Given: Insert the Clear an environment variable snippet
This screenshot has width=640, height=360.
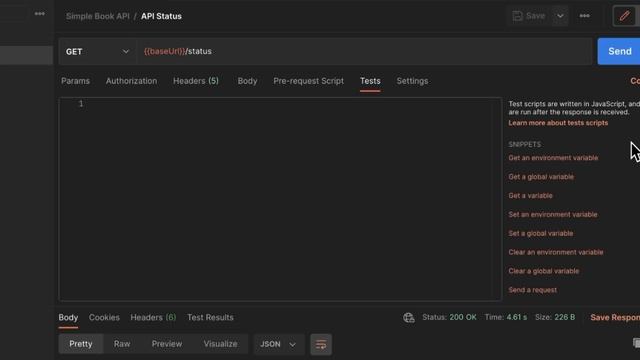Looking at the screenshot, I should (x=556, y=252).
